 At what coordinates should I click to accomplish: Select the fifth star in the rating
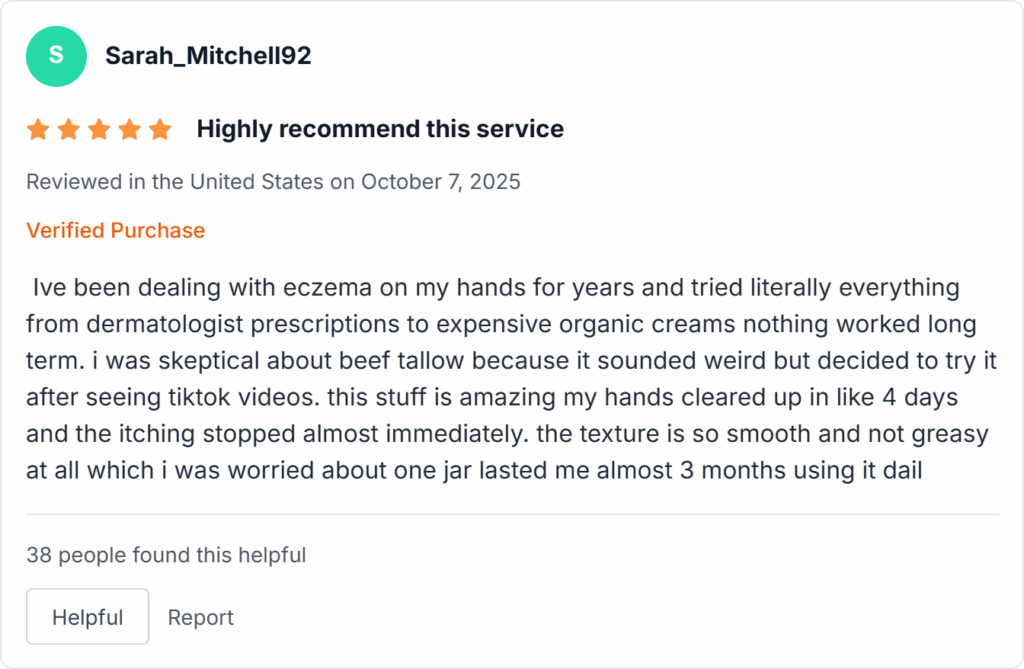pos(160,128)
